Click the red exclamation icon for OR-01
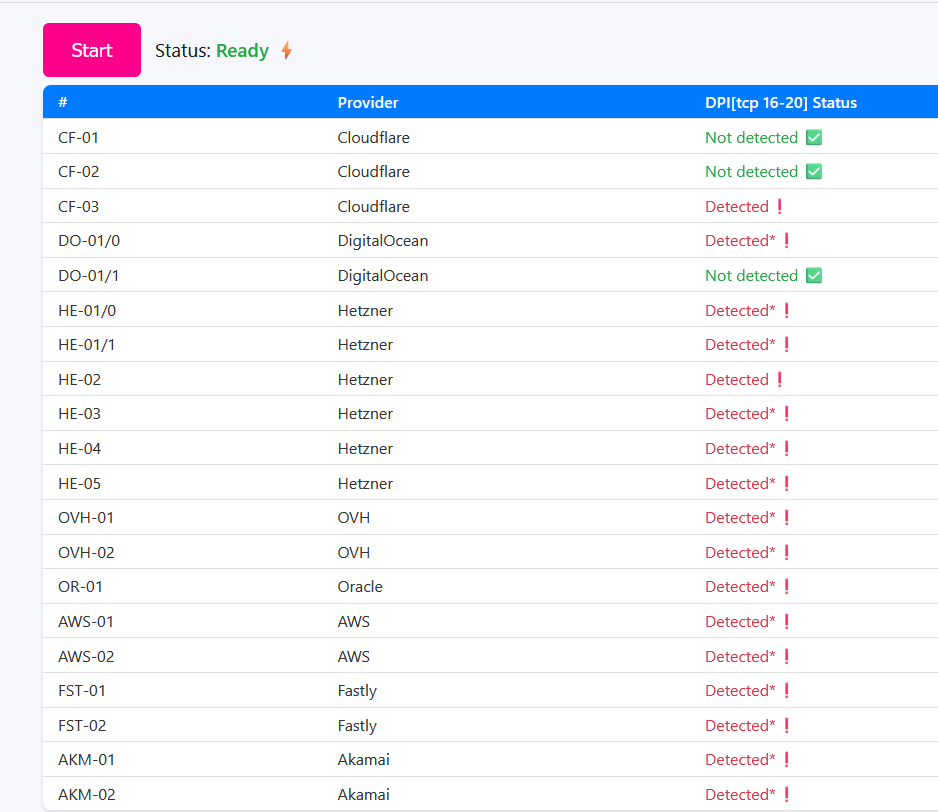 tap(787, 587)
